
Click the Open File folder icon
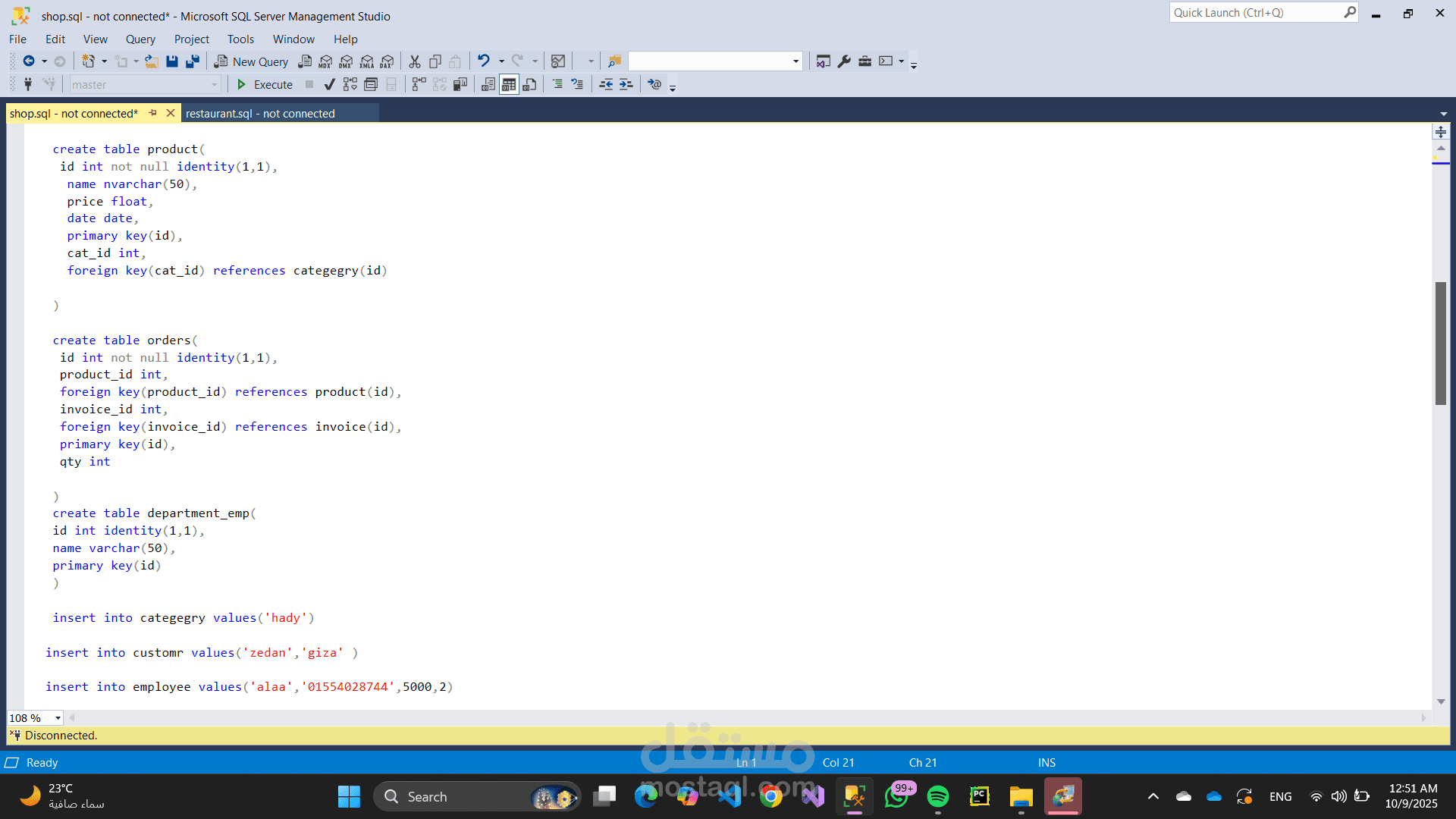[152, 61]
